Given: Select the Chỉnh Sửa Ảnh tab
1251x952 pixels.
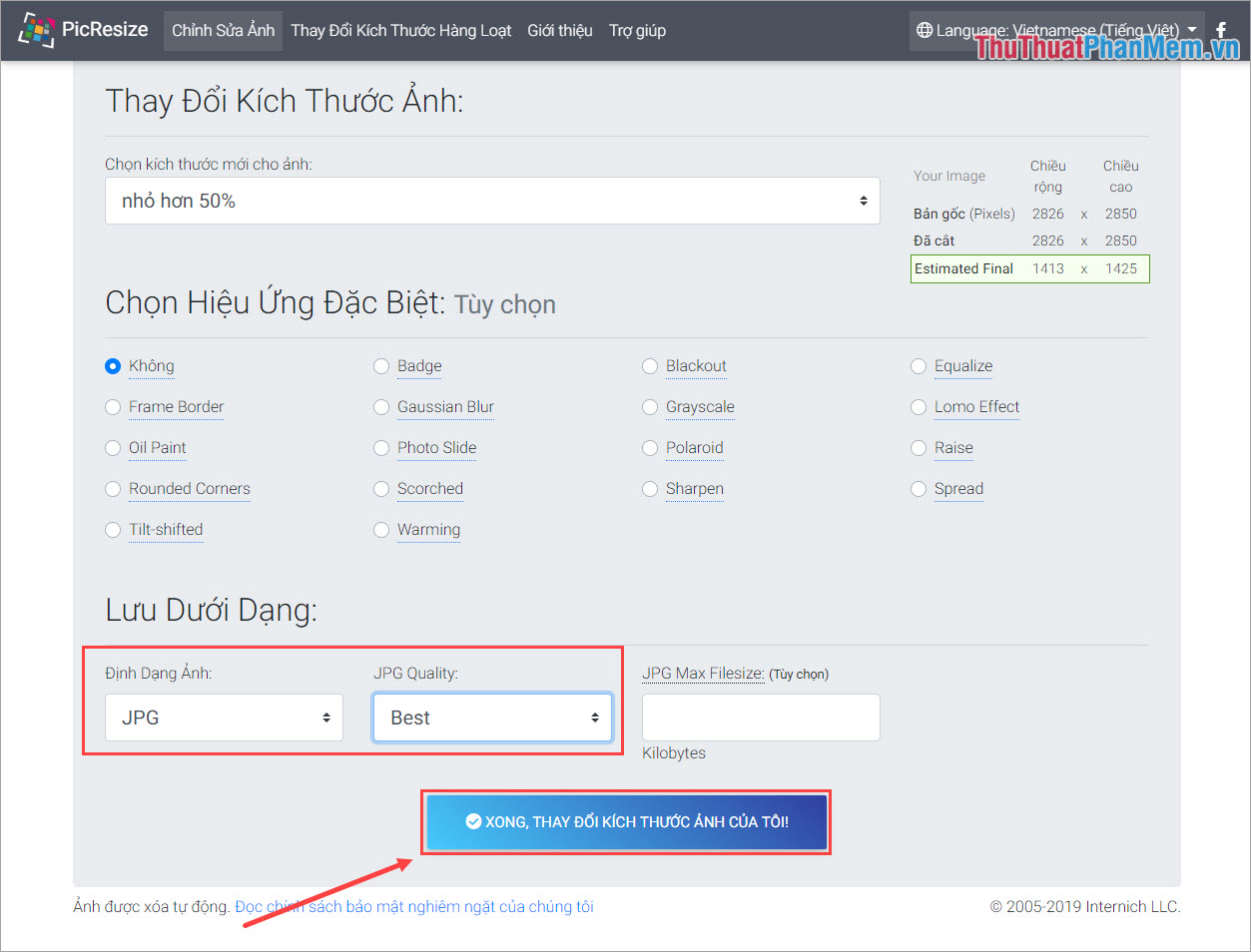Looking at the screenshot, I should (x=222, y=30).
